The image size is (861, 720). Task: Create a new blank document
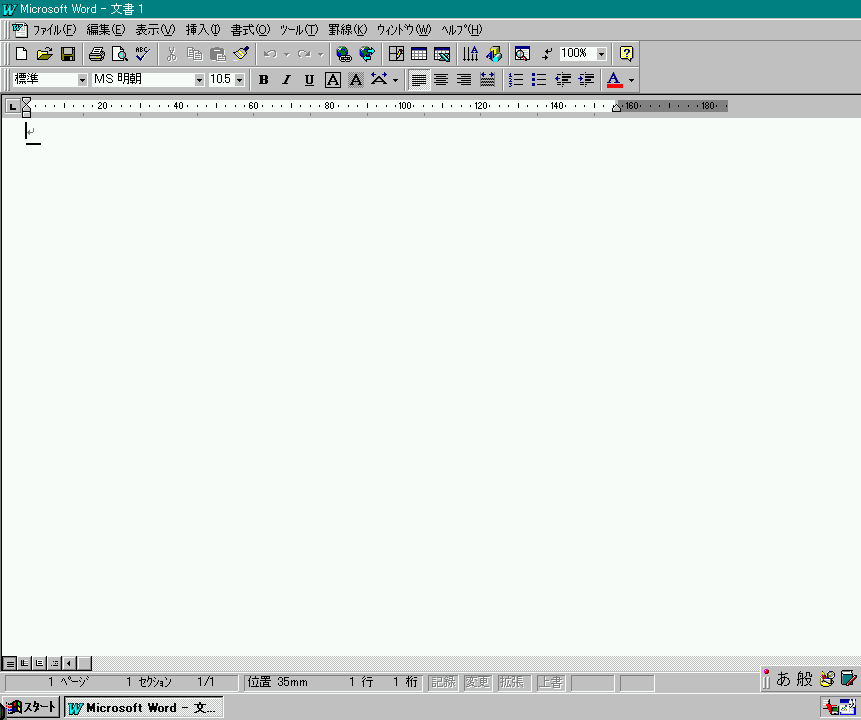21,54
